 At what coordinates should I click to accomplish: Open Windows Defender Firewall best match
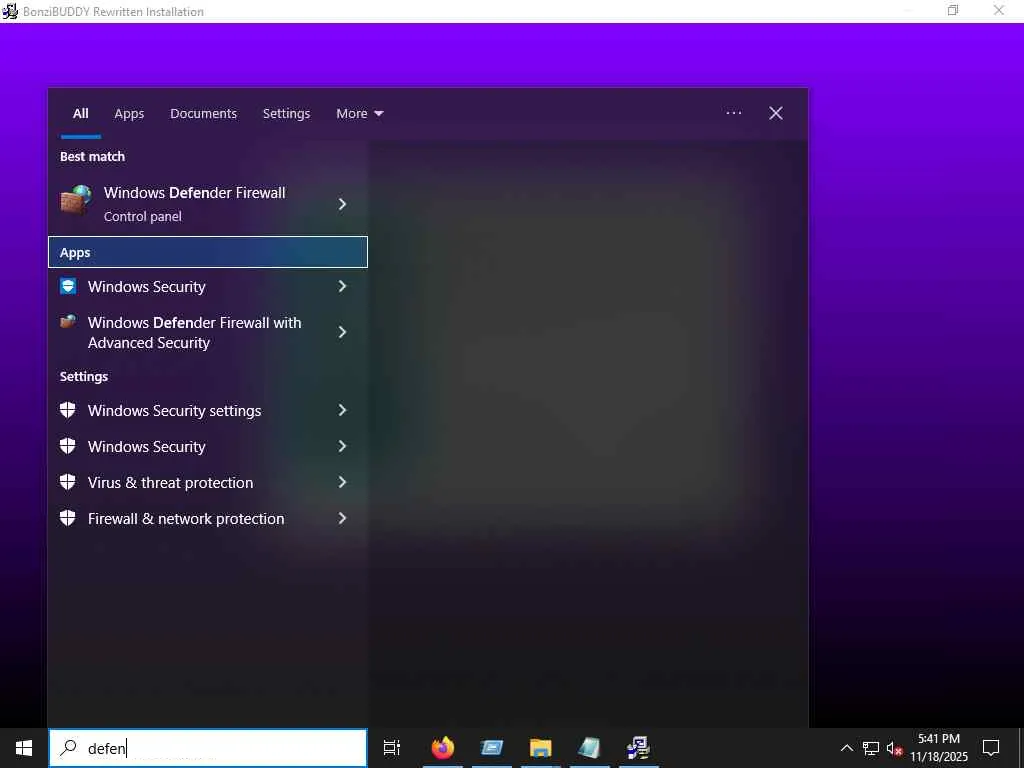coord(208,204)
